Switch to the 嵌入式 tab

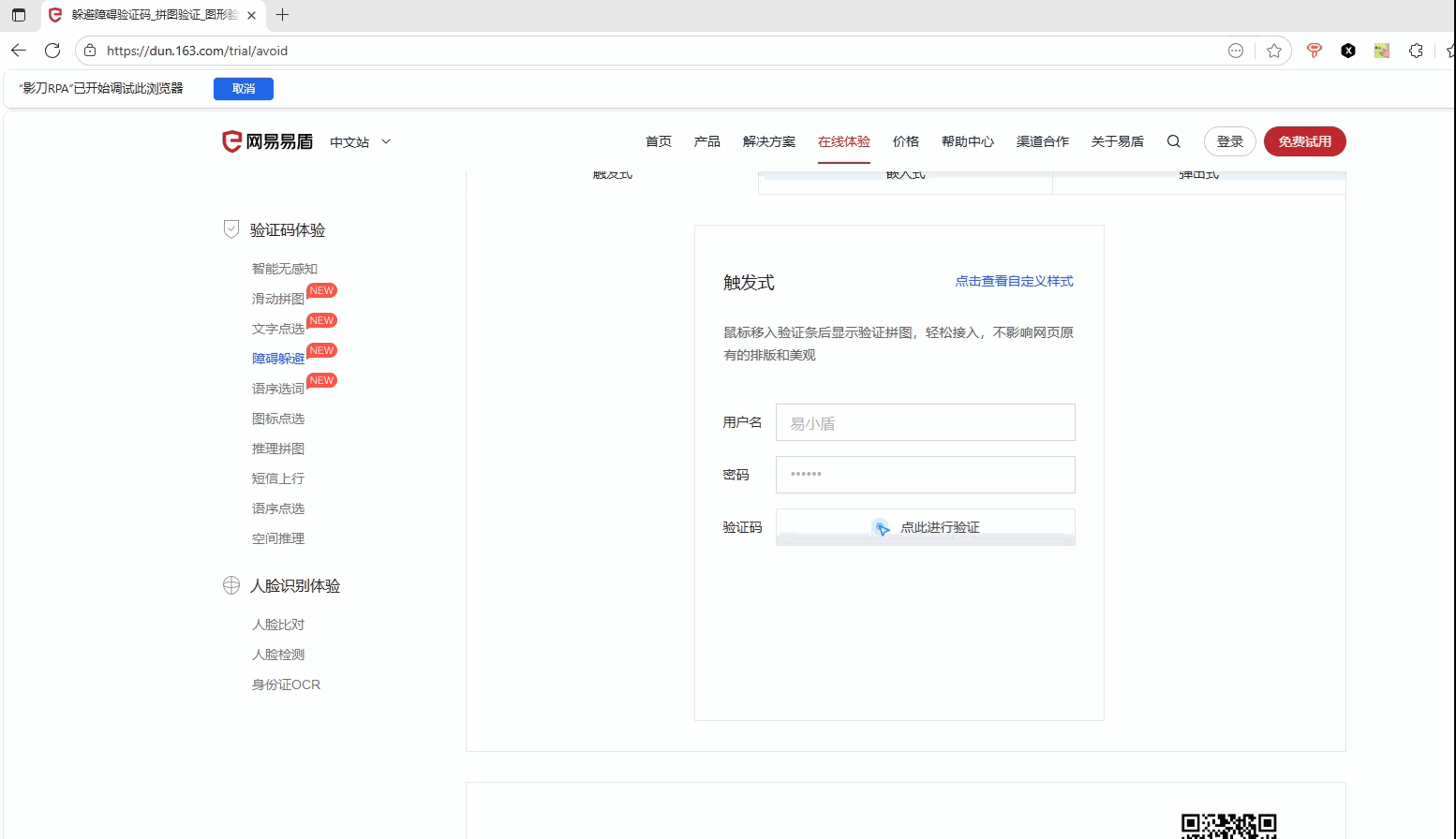pos(905,178)
